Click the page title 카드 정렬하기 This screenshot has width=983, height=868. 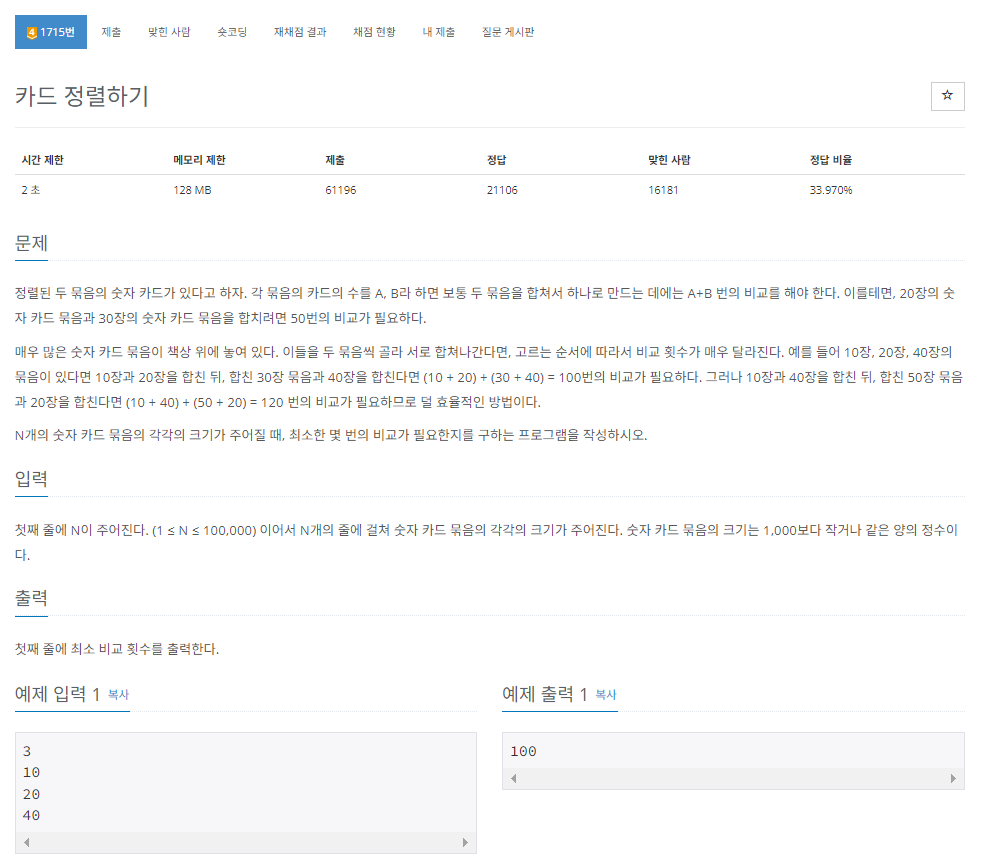click(x=81, y=96)
